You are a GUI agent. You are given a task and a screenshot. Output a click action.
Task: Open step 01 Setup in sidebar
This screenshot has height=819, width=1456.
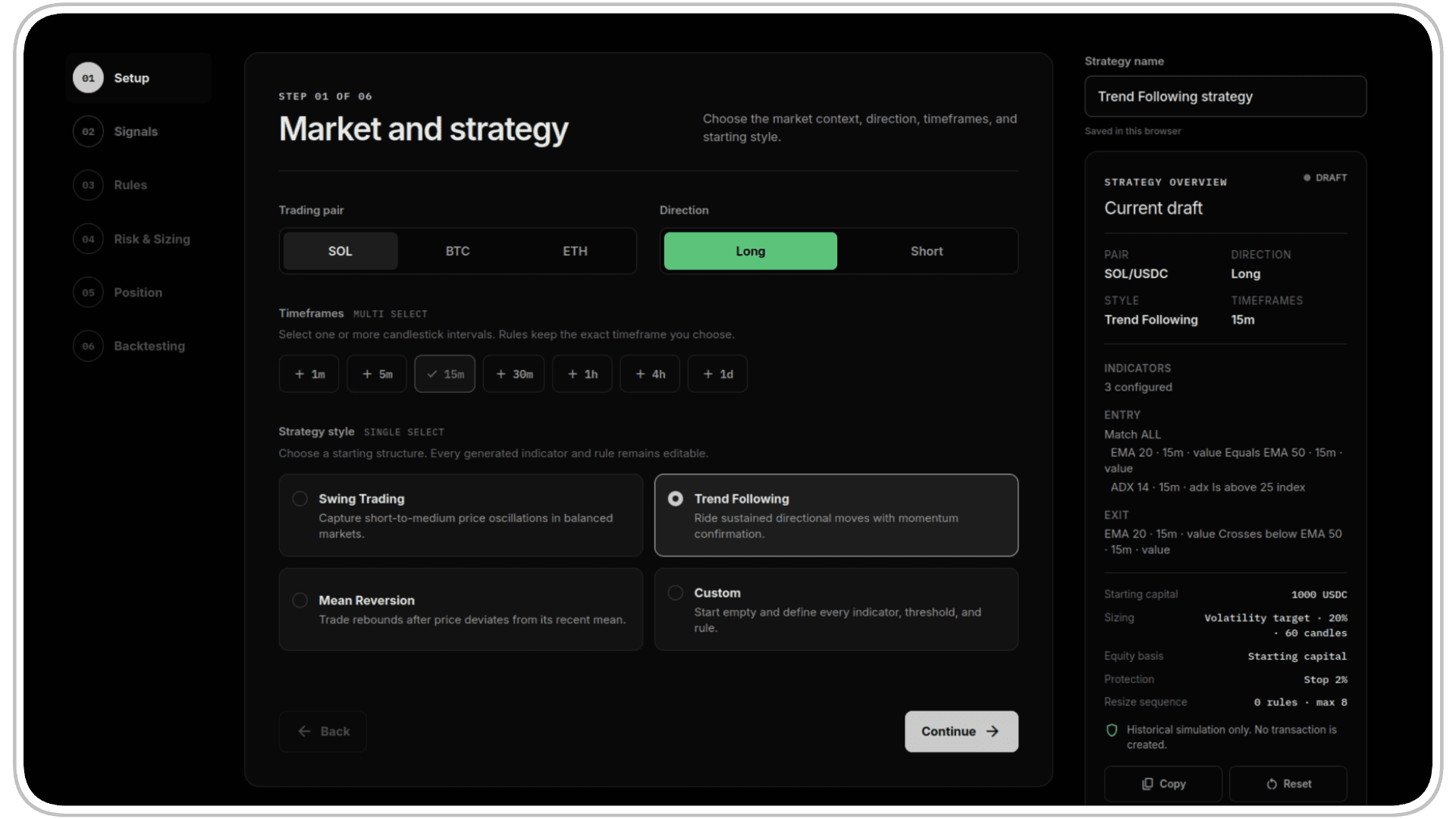coord(138,78)
